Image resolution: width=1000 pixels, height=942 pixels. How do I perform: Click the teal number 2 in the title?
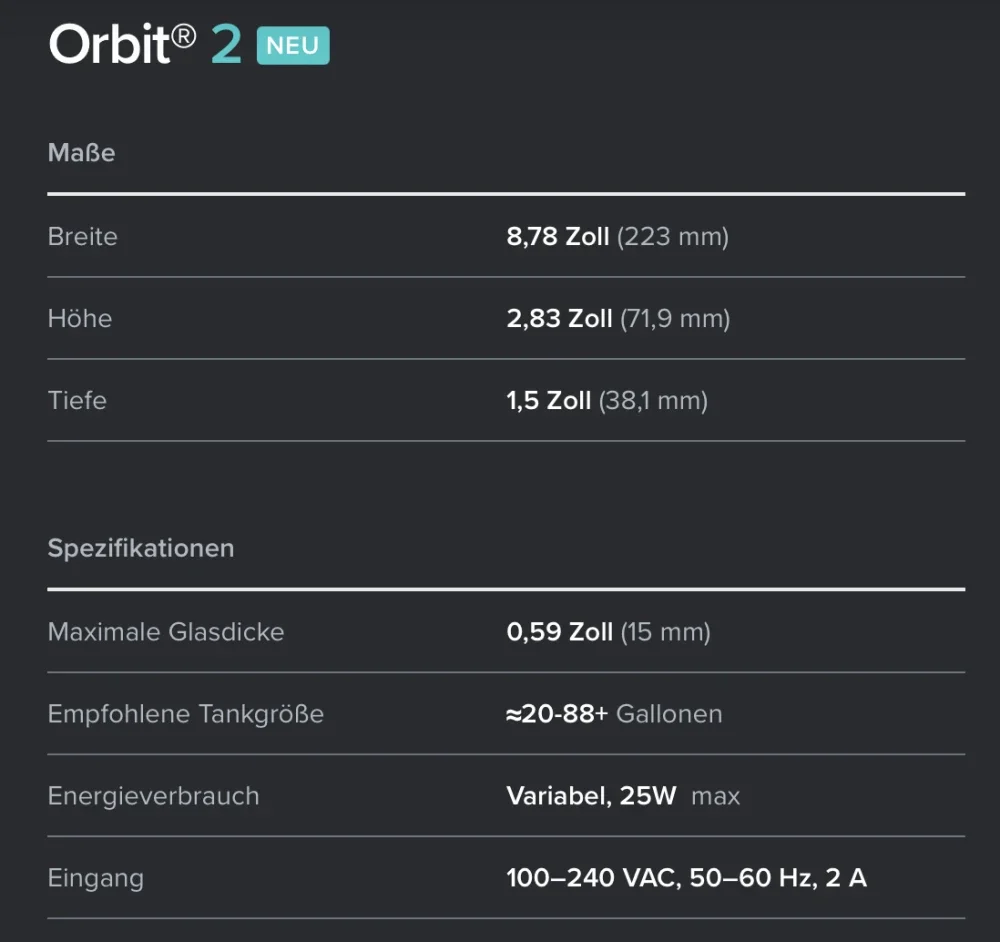tap(226, 45)
